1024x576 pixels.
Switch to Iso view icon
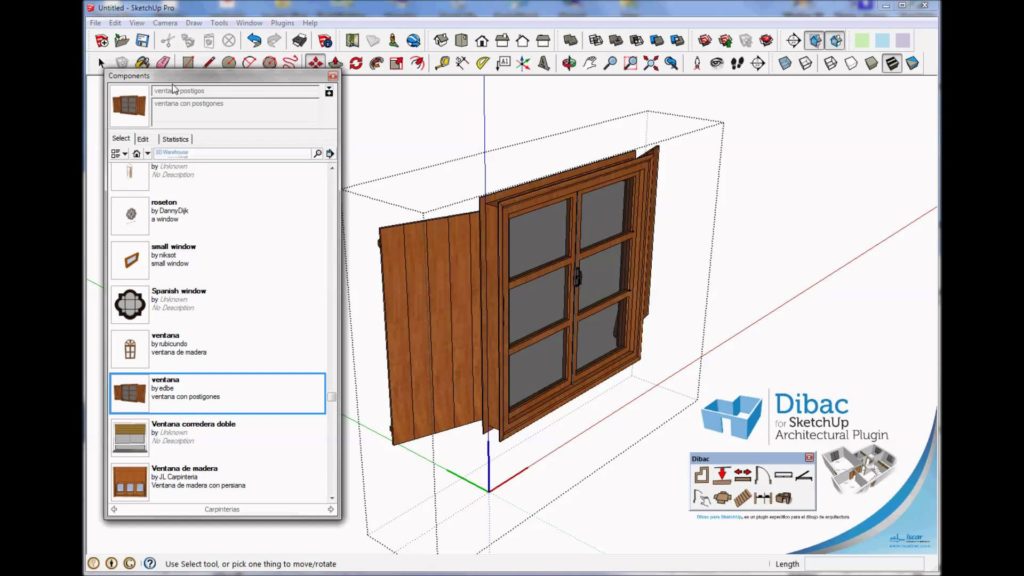point(441,40)
